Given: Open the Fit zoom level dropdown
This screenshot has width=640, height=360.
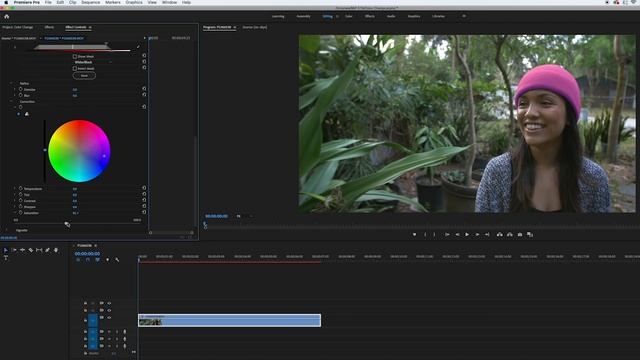Looking at the screenshot, I should (x=244, y=216).
